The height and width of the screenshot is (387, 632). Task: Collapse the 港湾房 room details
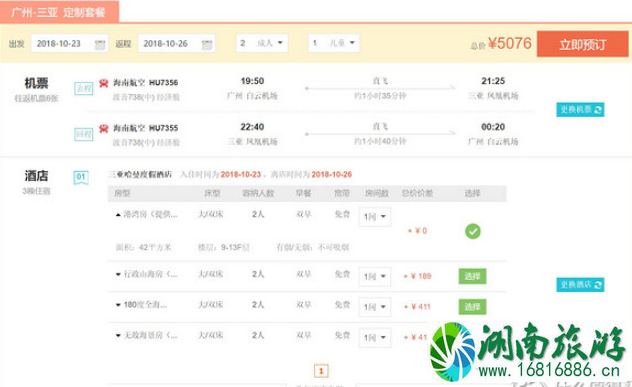(x=118, y=215)
